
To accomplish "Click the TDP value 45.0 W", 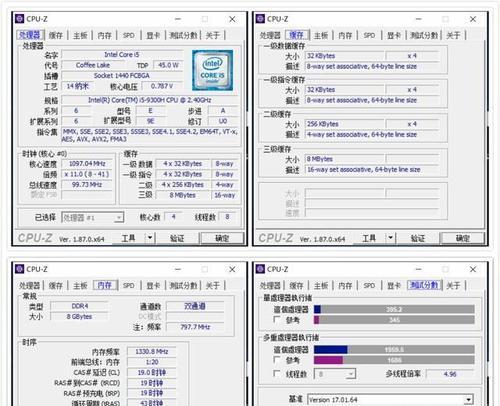I will (x=168, y=65).
